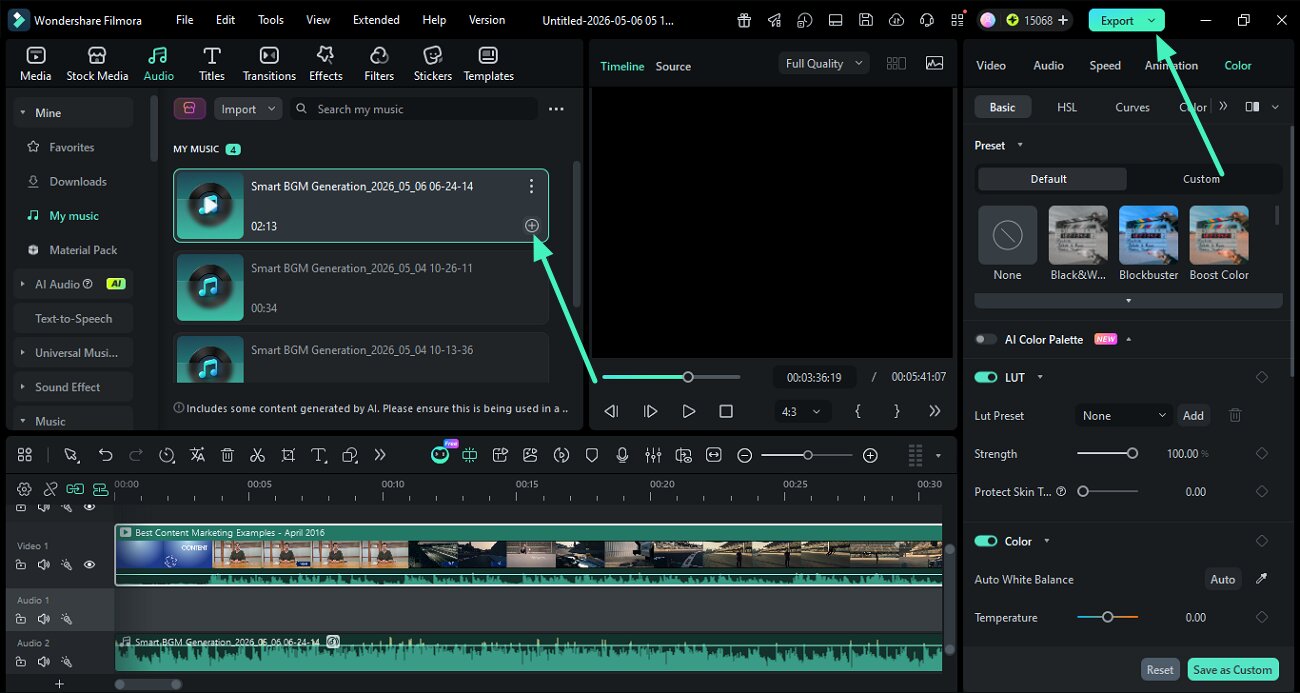Open the AI copilot robot icon
Screen dimensions: 1300x693
pos(440,455)
